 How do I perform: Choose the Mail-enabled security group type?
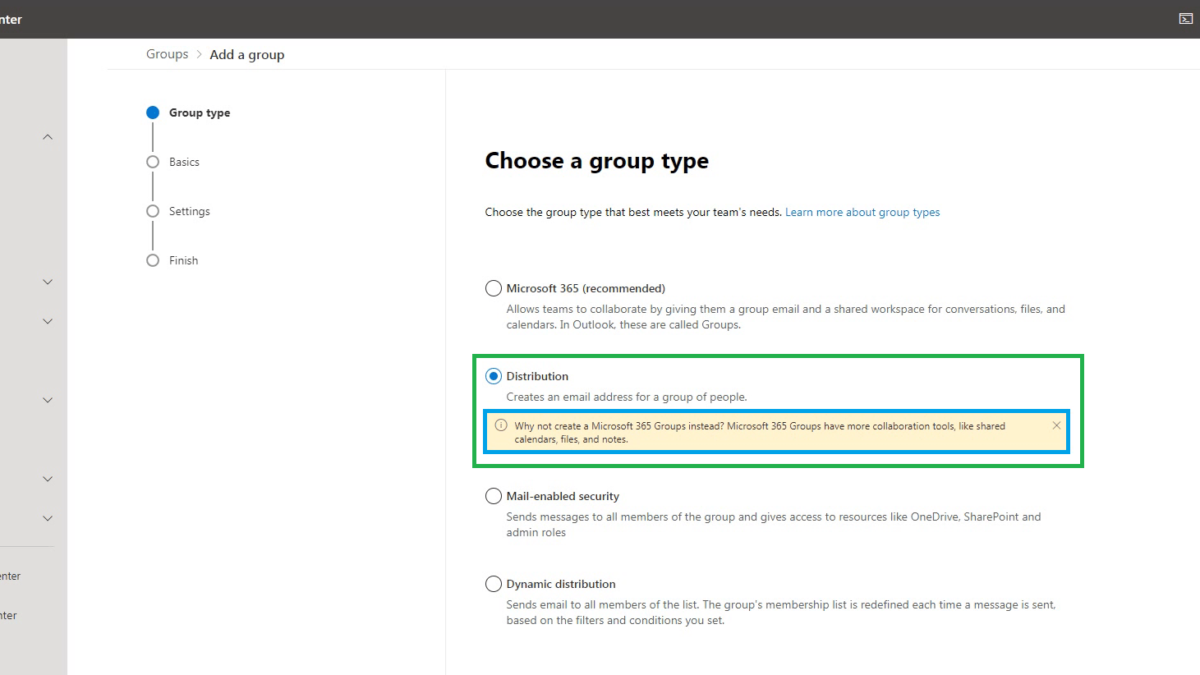pyautogui.click(x=493, y=496)
